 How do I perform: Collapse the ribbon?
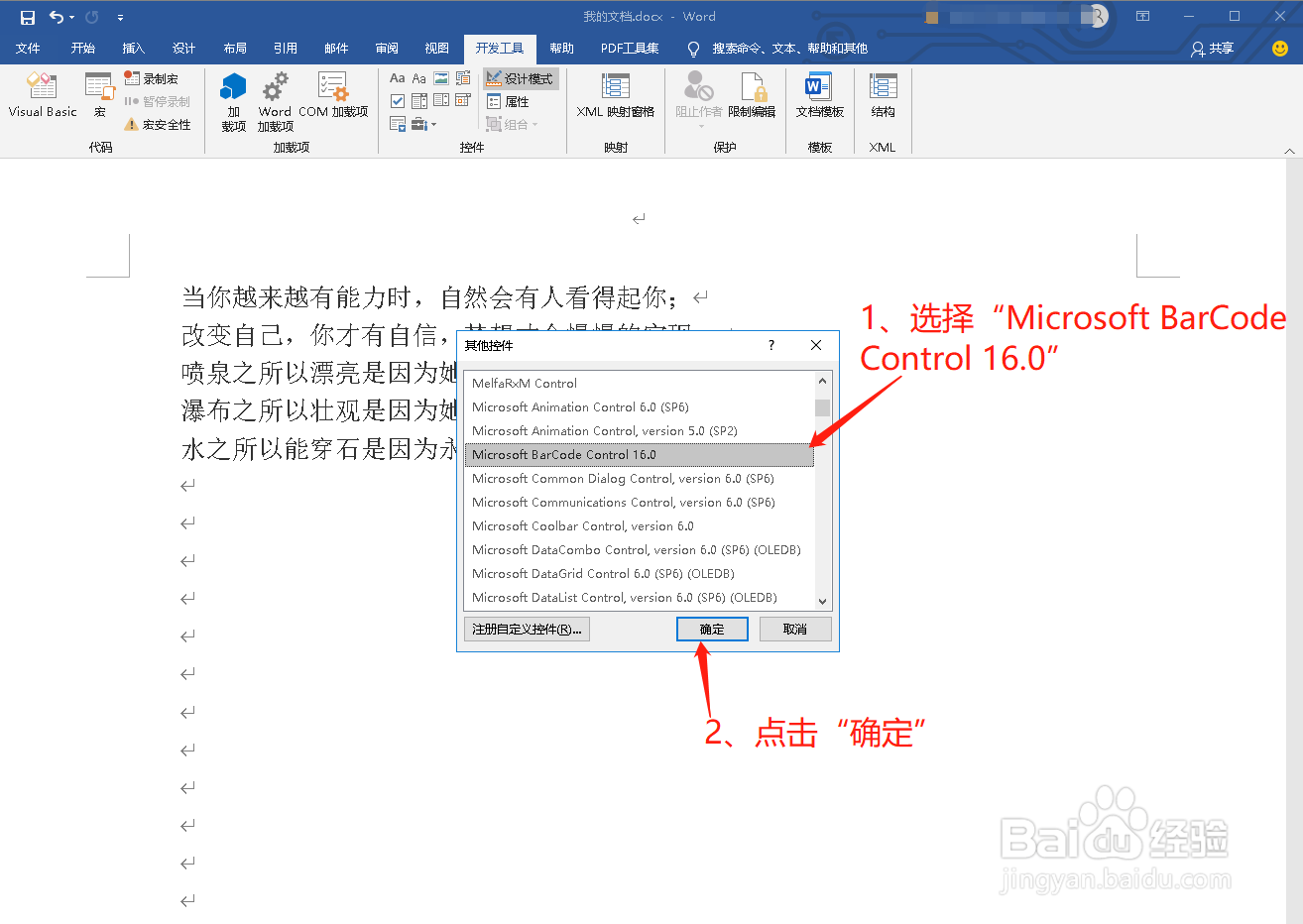(1289, 151)
